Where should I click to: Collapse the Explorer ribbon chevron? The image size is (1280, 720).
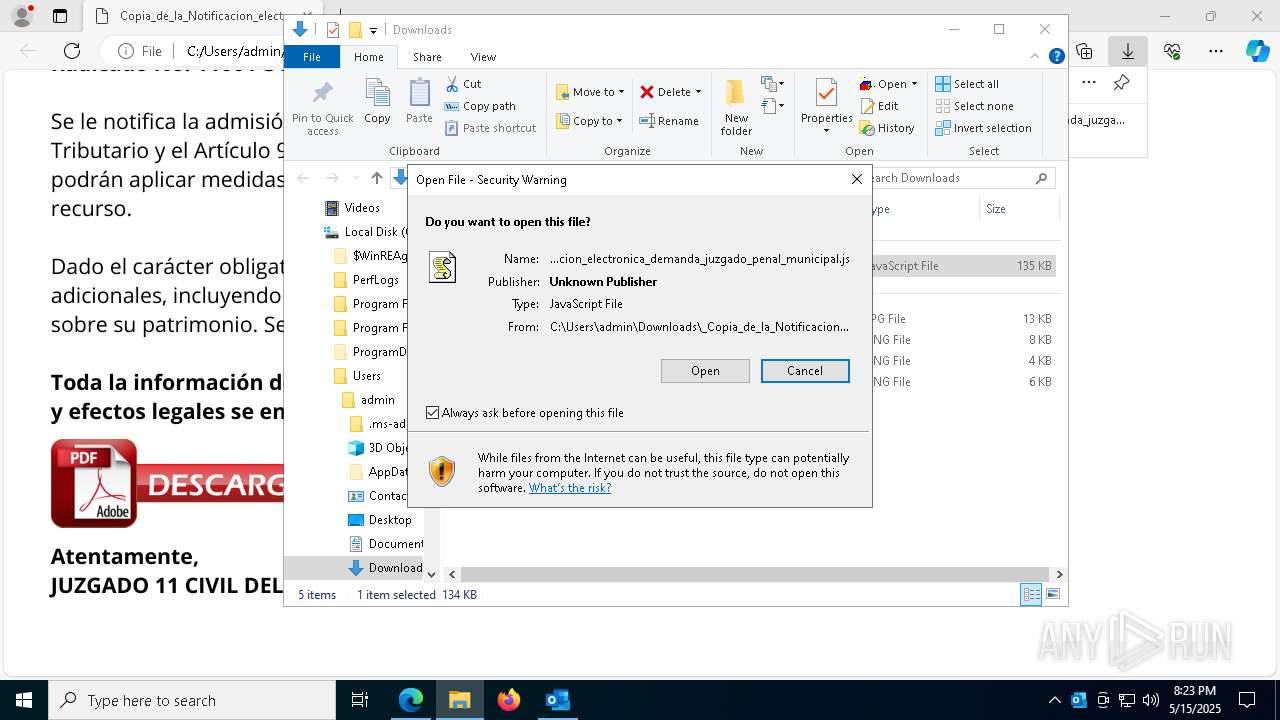click(x=1036, y=57)
